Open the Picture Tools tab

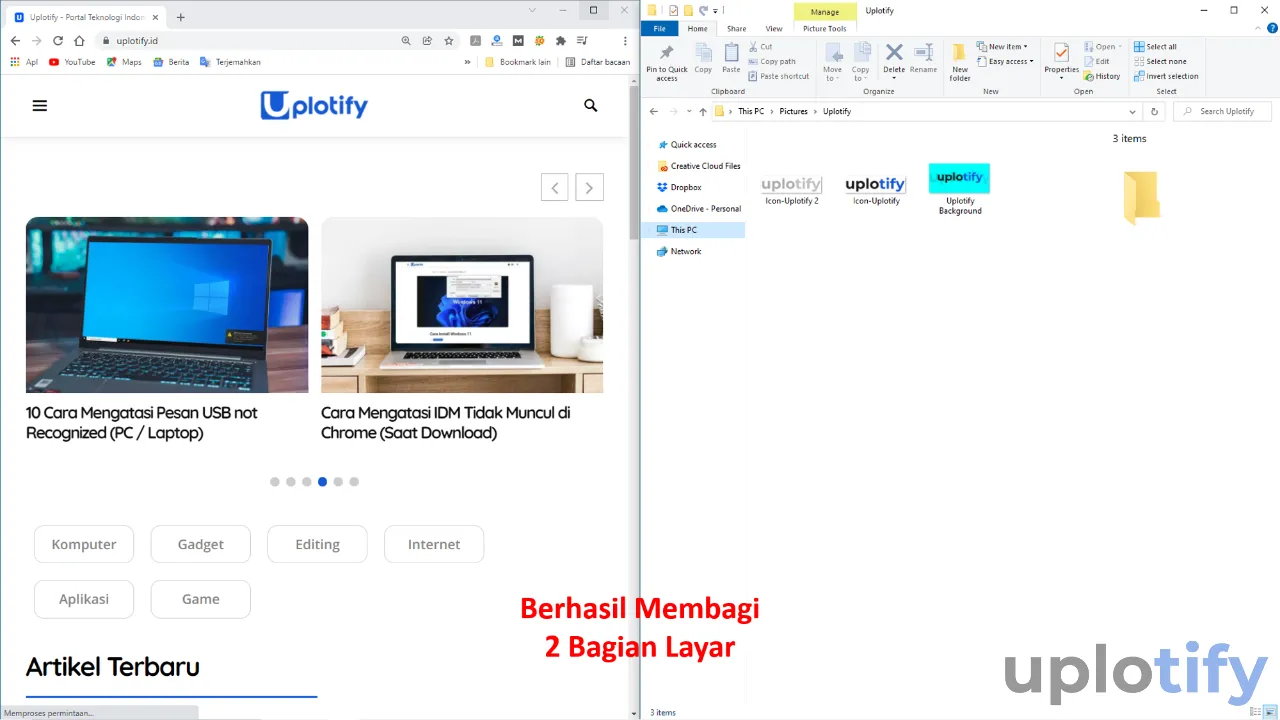pyautogui.click(x=824, y=29)
